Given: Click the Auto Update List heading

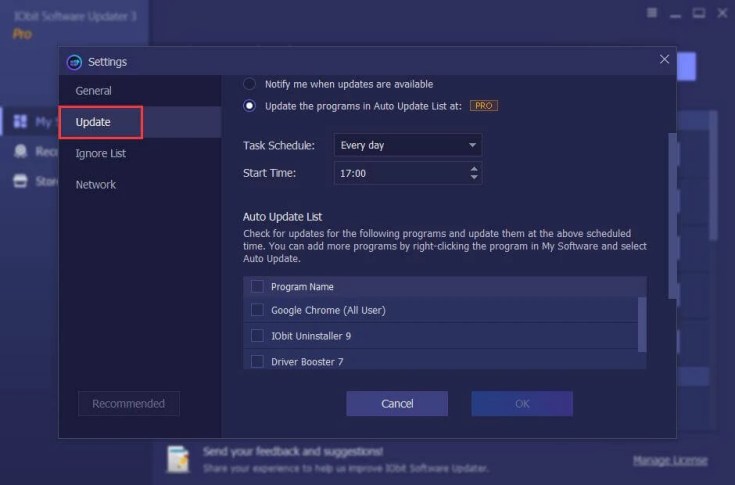Looking at the screenshot, I should tap(282, 217).
